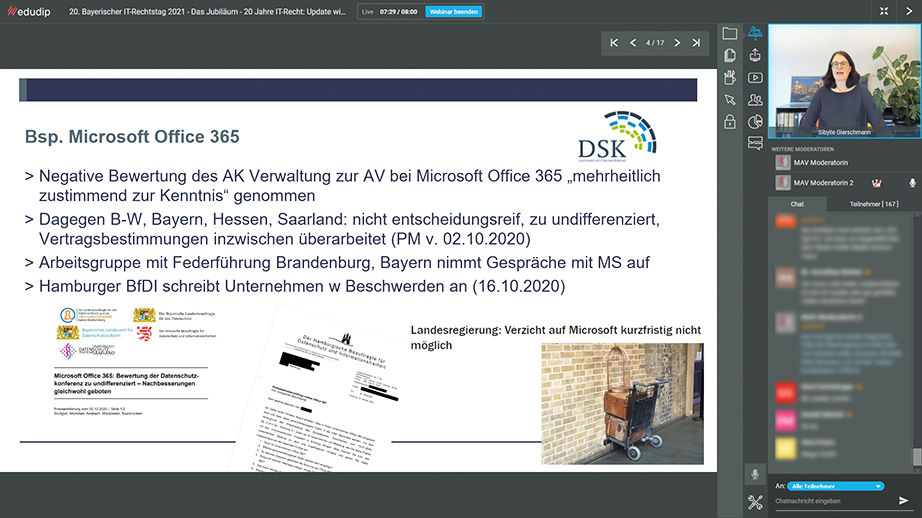Advance to the next slide
Screen dimensions: 922x518
coord(677,43)
